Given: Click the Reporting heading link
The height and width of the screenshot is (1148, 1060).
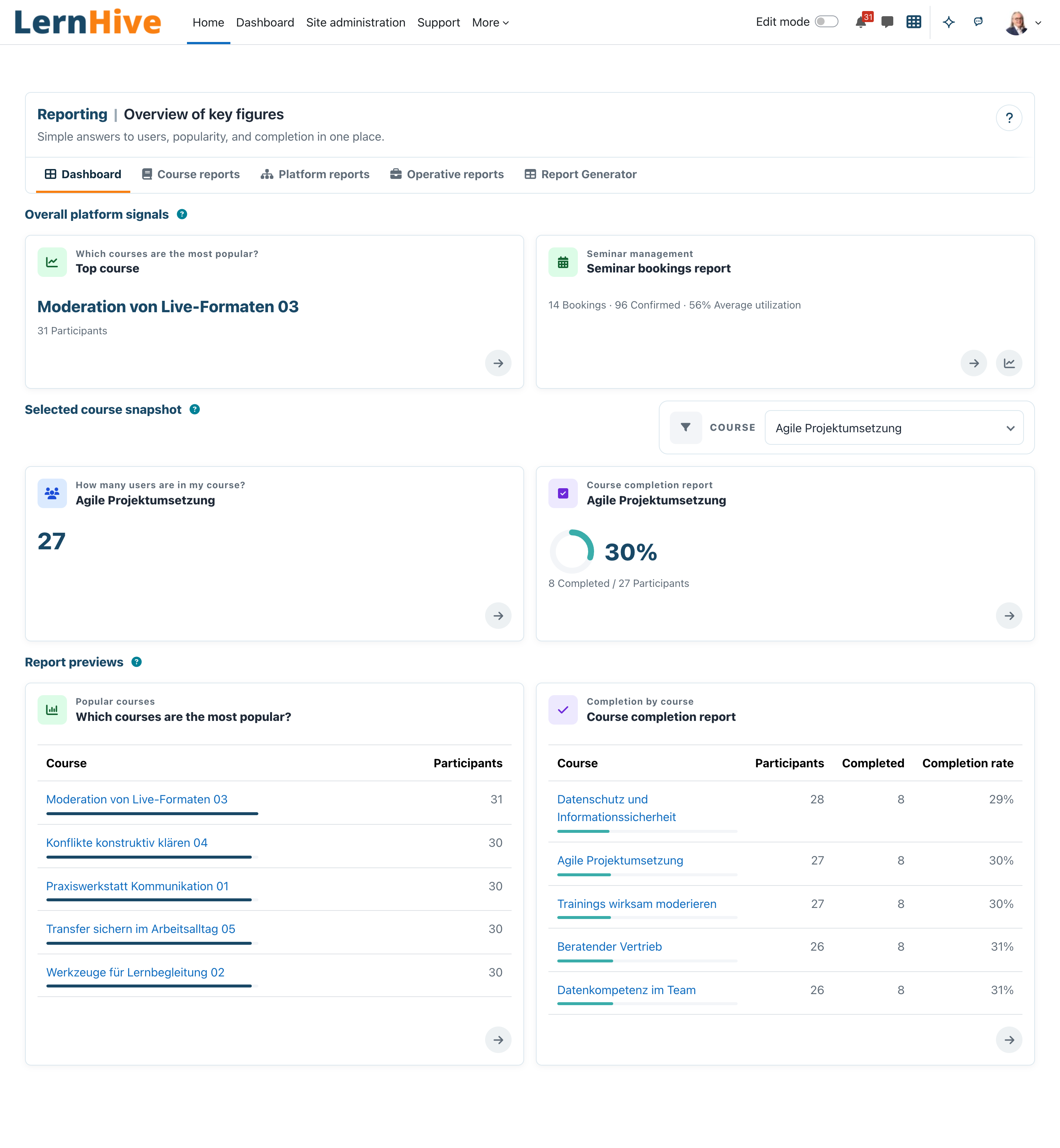Looking at the screenshot, I should (x=72, y=114).
